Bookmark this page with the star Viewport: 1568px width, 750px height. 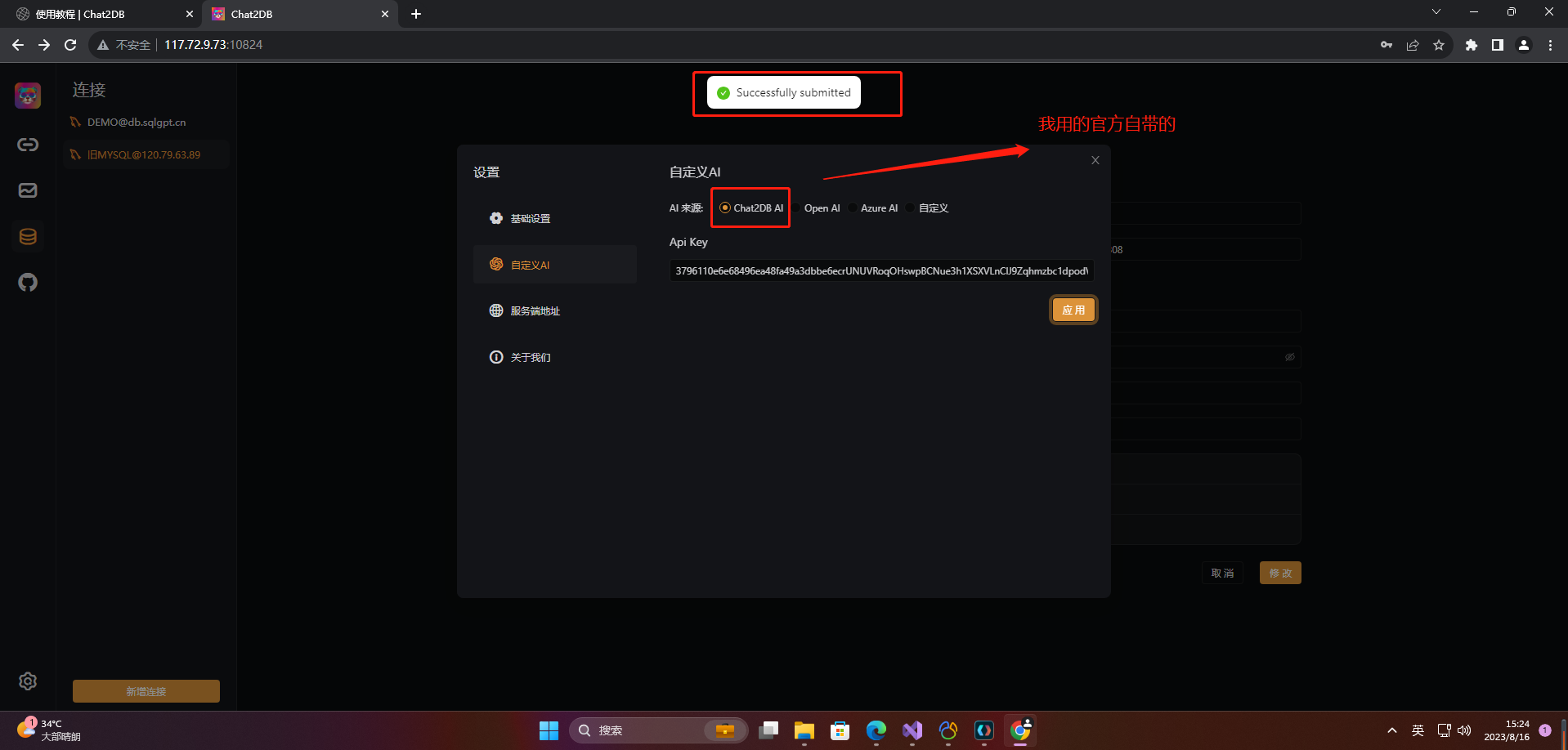click(x=1439, y=45)
